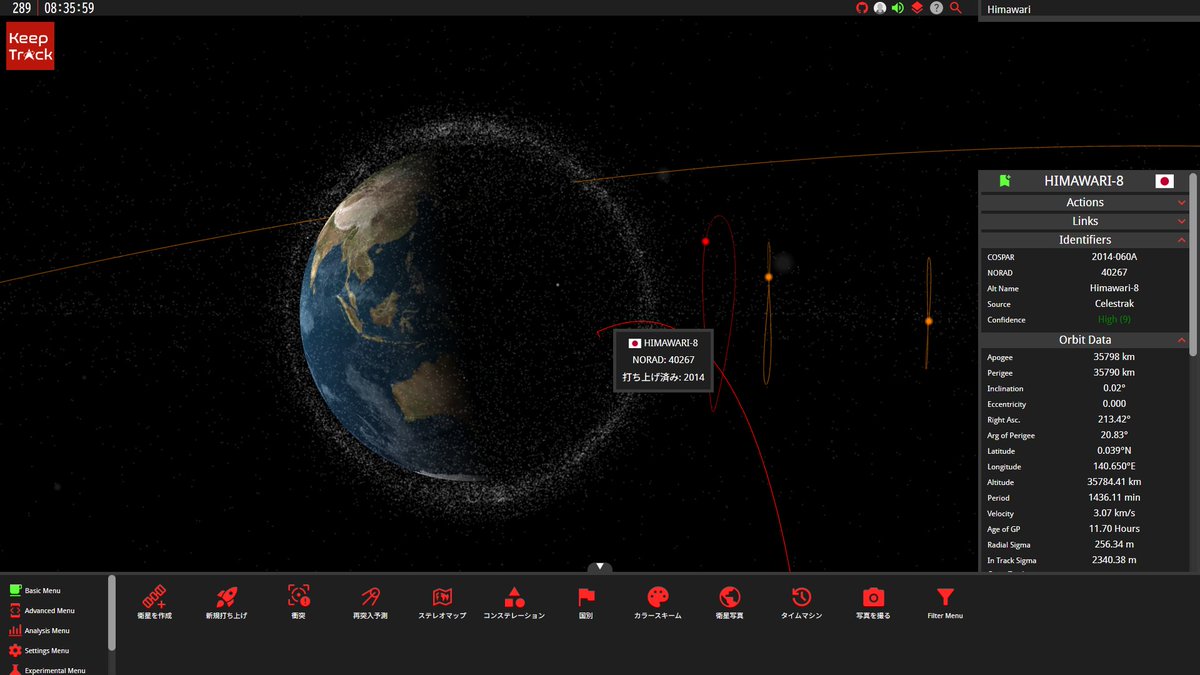
Task: Open the user account avatar icon
Action: (880, 8)
